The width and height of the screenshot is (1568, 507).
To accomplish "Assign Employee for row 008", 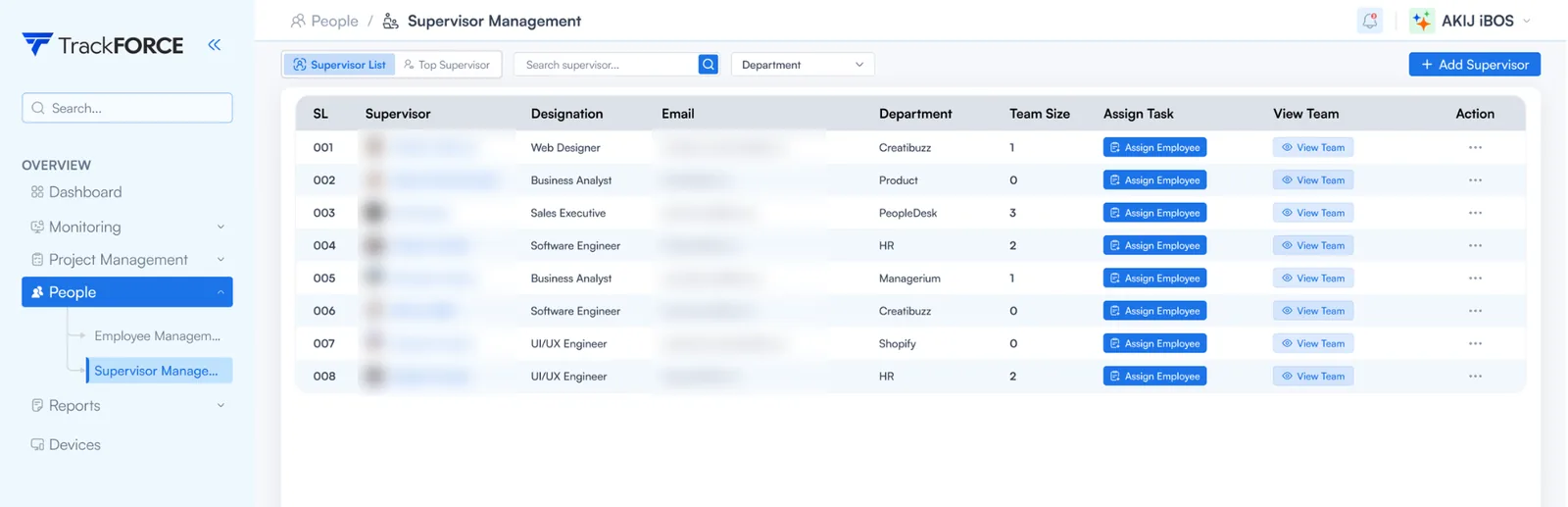I will click(x=1154, y=377).
